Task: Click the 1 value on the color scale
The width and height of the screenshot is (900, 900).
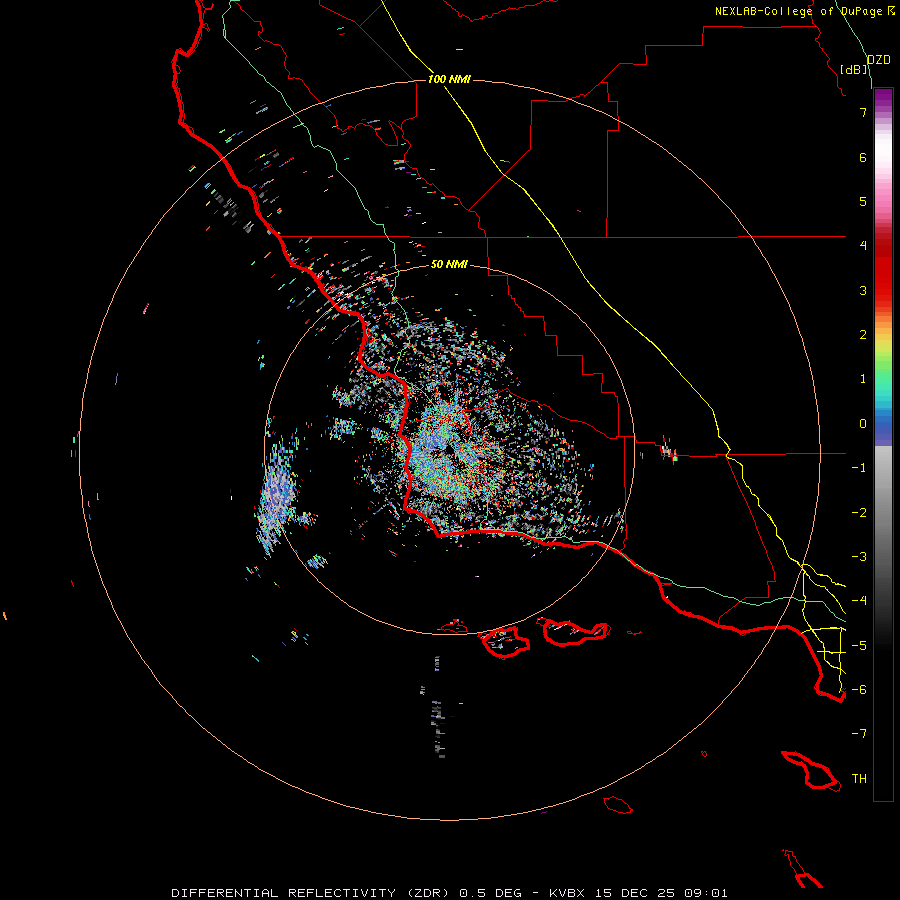Action: point(863,379)
